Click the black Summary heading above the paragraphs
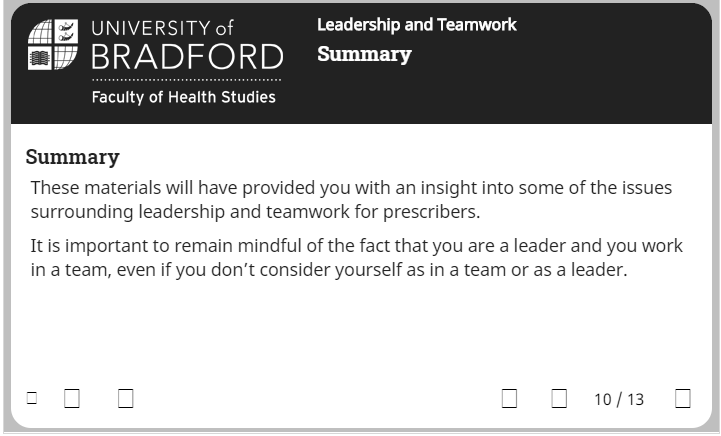The image size is (721, 436). tap(73, 157)
